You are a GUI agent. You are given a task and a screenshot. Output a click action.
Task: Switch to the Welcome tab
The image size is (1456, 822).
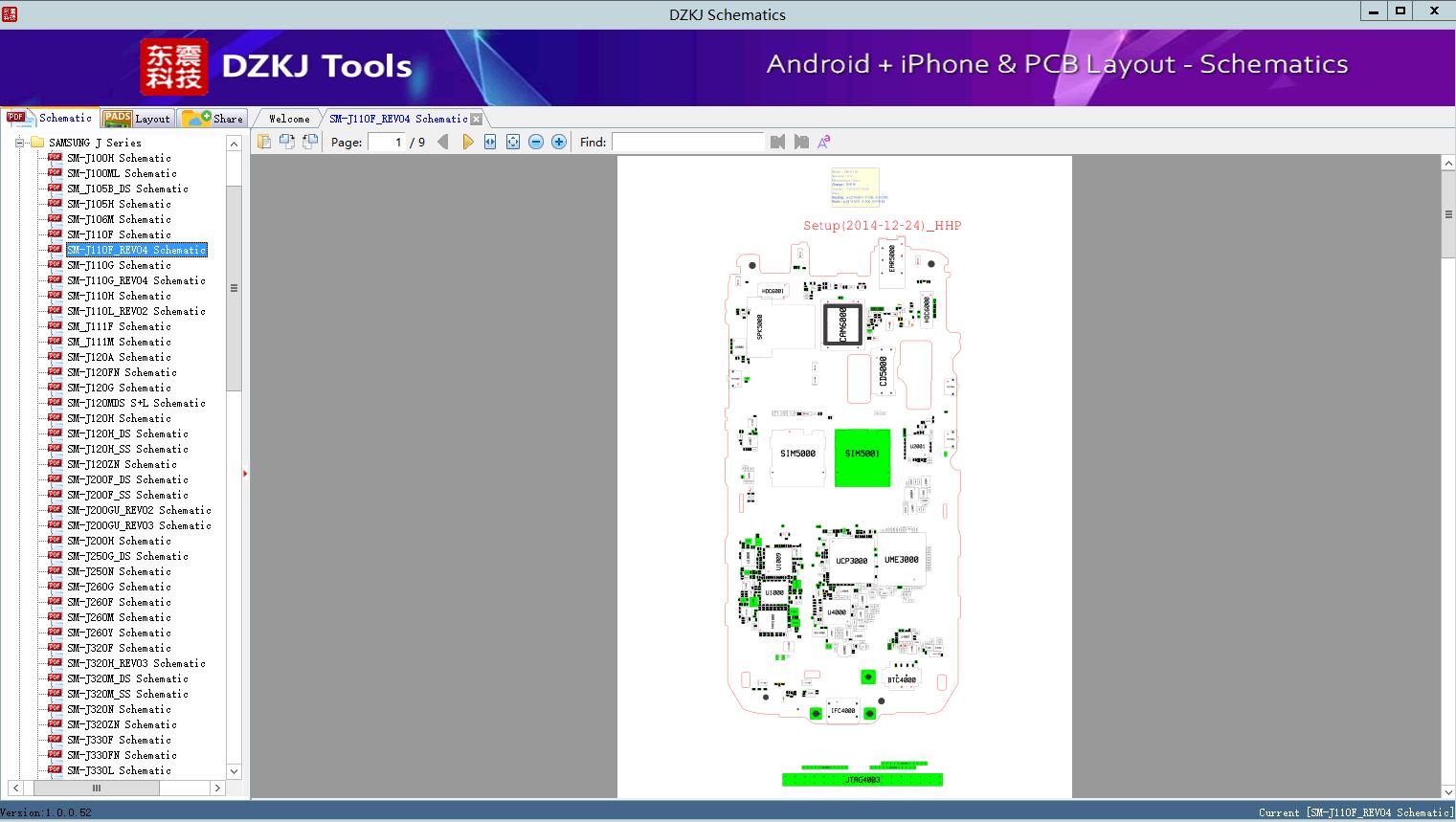(x=289, y=119)
